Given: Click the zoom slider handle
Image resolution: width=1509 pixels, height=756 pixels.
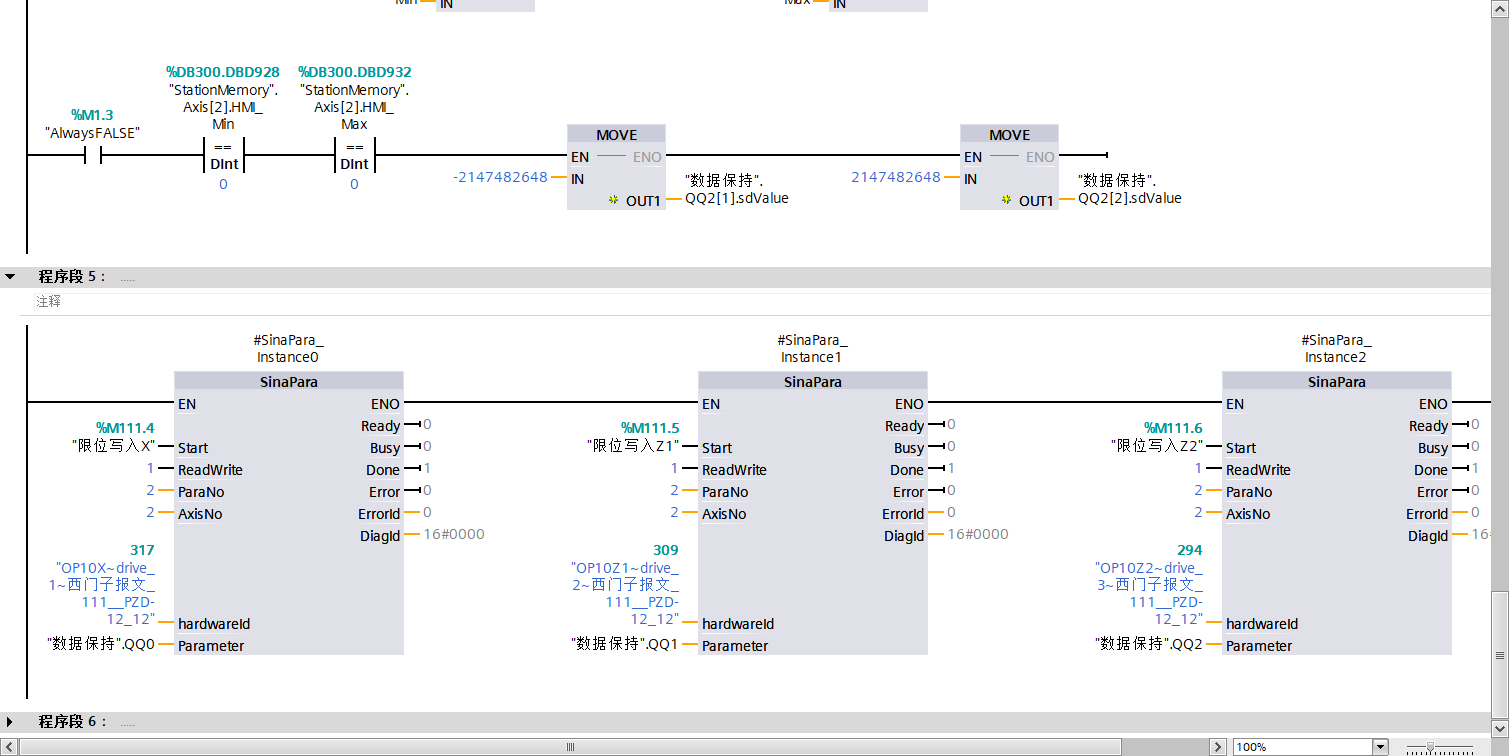Looking at the screenshot, I should 1431,747.
